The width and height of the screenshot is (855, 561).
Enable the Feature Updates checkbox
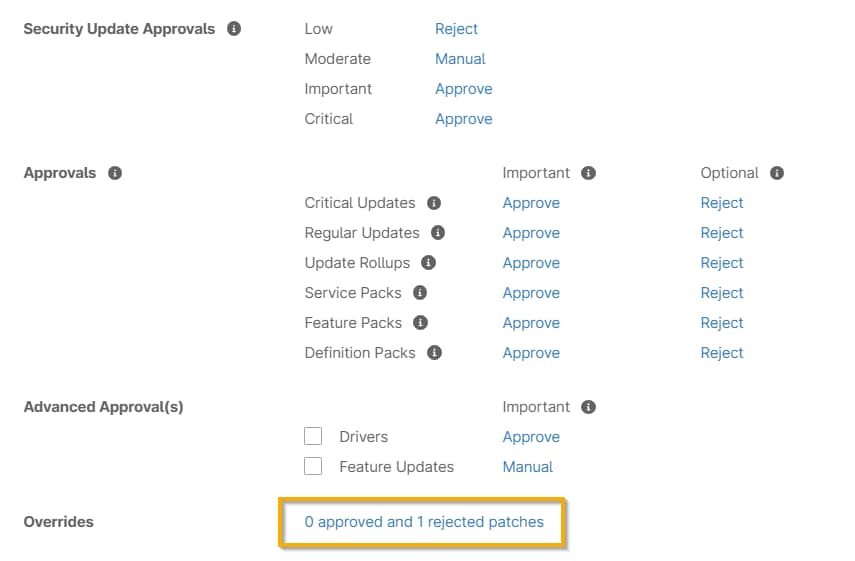(x=313, y=467)
